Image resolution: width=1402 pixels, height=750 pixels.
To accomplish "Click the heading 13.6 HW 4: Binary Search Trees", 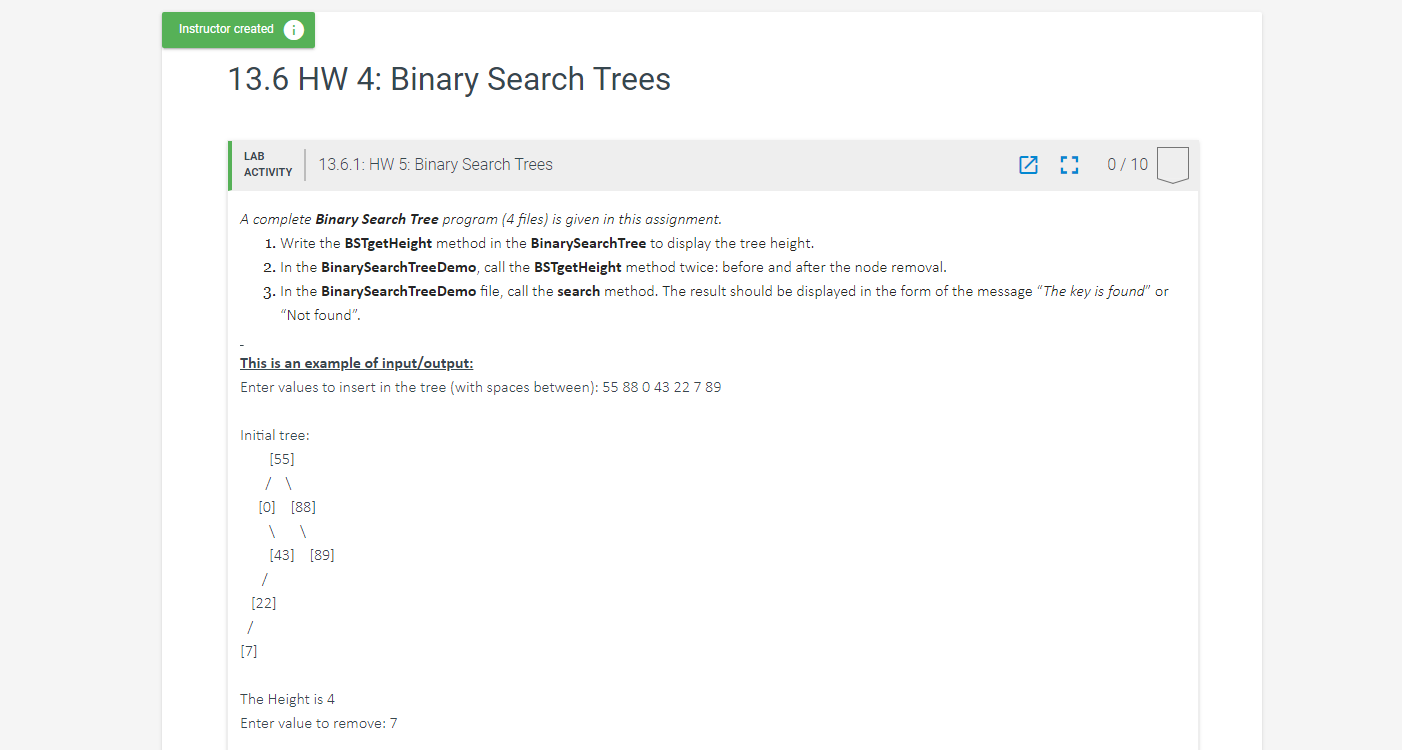I will tap(449, 79).
